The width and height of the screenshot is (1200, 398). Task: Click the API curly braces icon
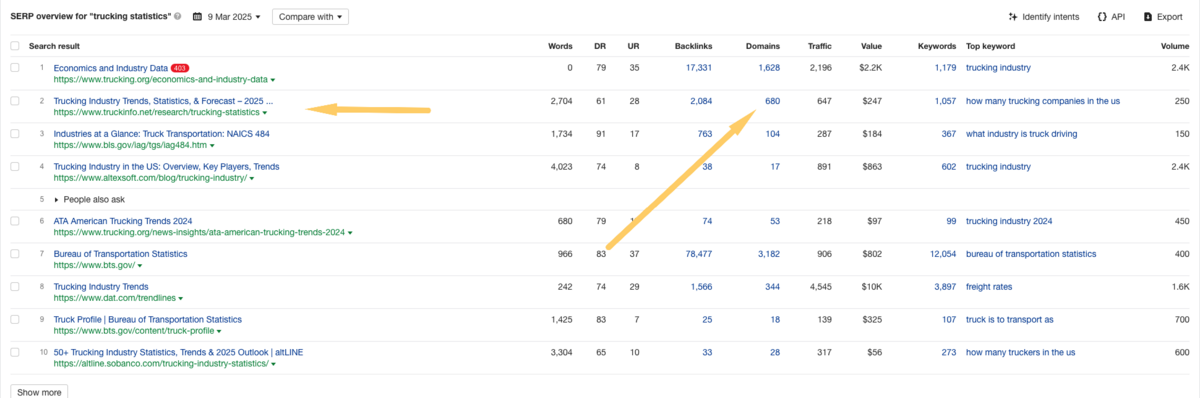coord(1102,17)
